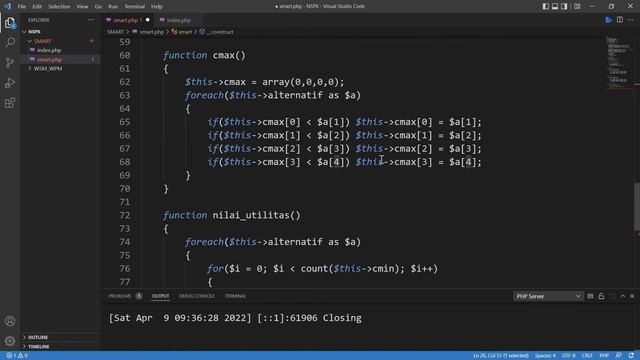Image resolution: width=640 pixels, height=360 pixels.
Task: Open the Explorer view in activity bar
Action: coord(10,23)
